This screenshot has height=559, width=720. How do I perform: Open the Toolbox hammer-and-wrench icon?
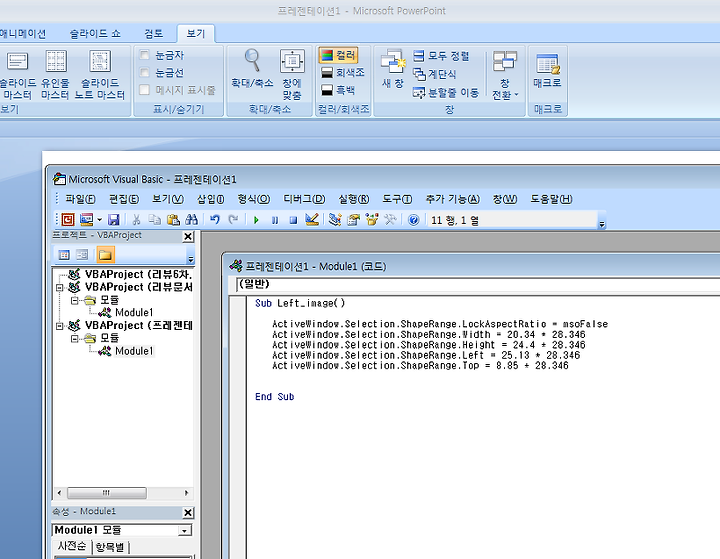point(390,220)
